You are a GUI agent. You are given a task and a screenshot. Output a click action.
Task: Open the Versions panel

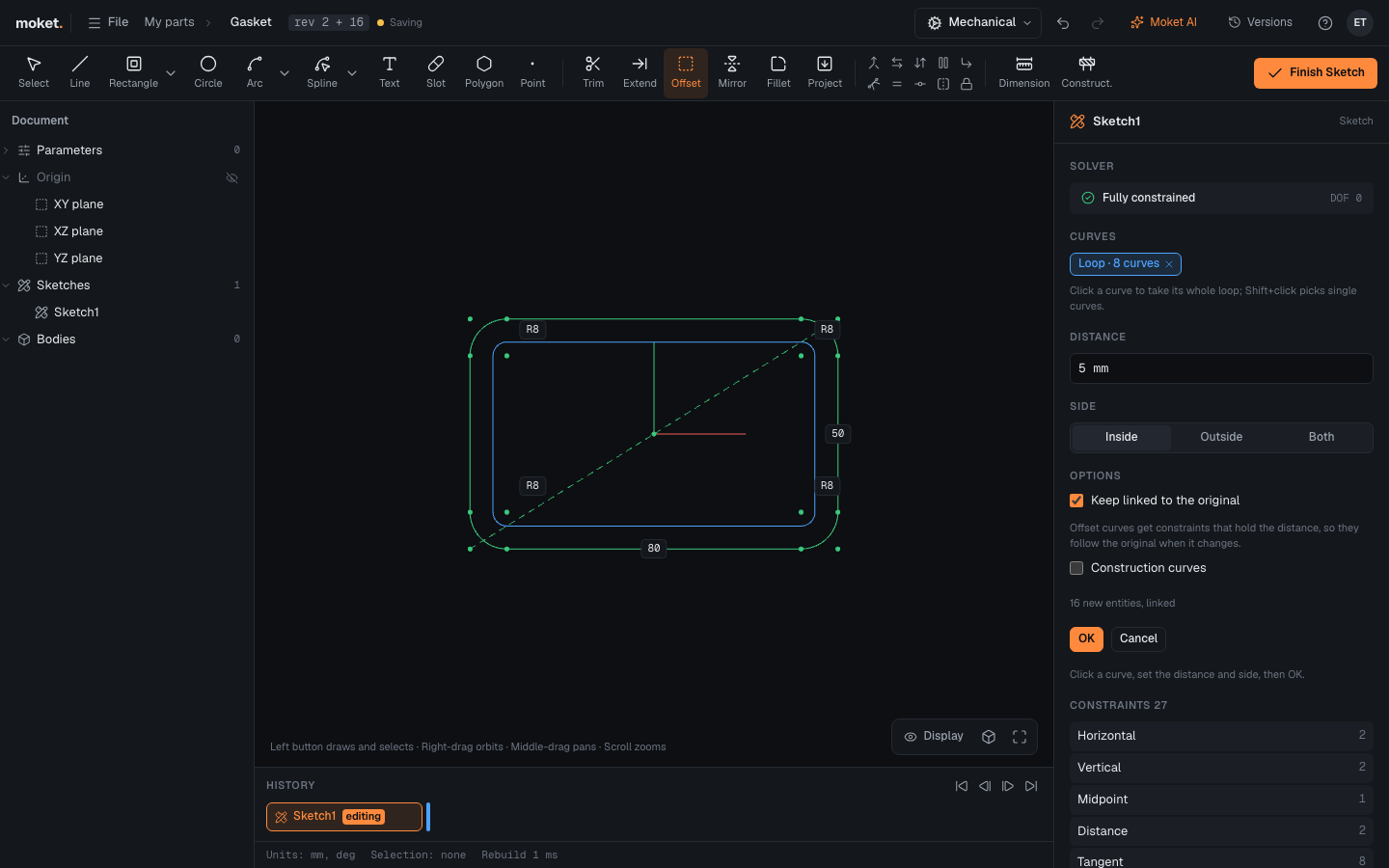point(1260,22)
